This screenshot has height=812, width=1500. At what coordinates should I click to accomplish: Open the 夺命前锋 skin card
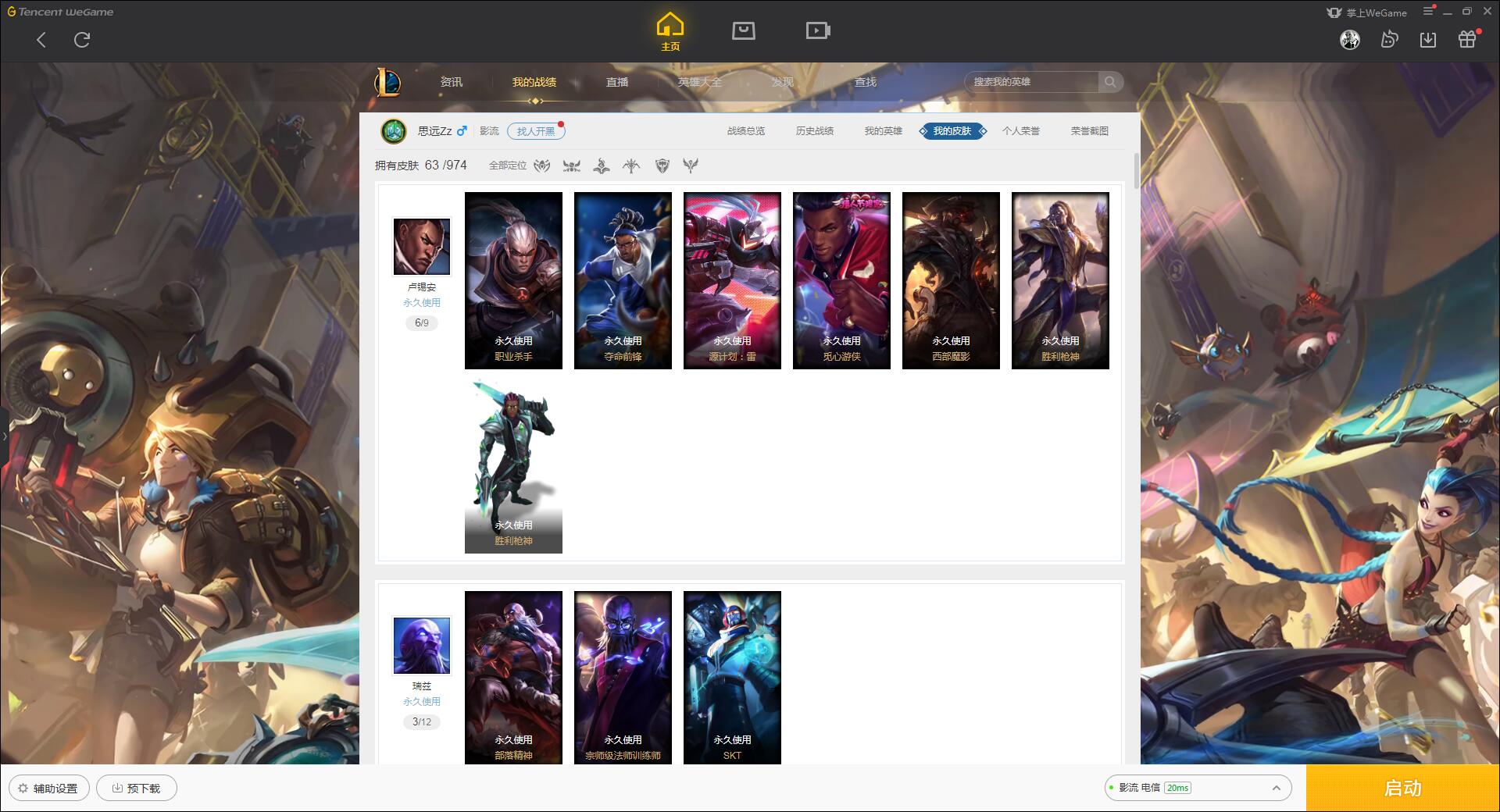pyautogui.click(x=623, y=280)
